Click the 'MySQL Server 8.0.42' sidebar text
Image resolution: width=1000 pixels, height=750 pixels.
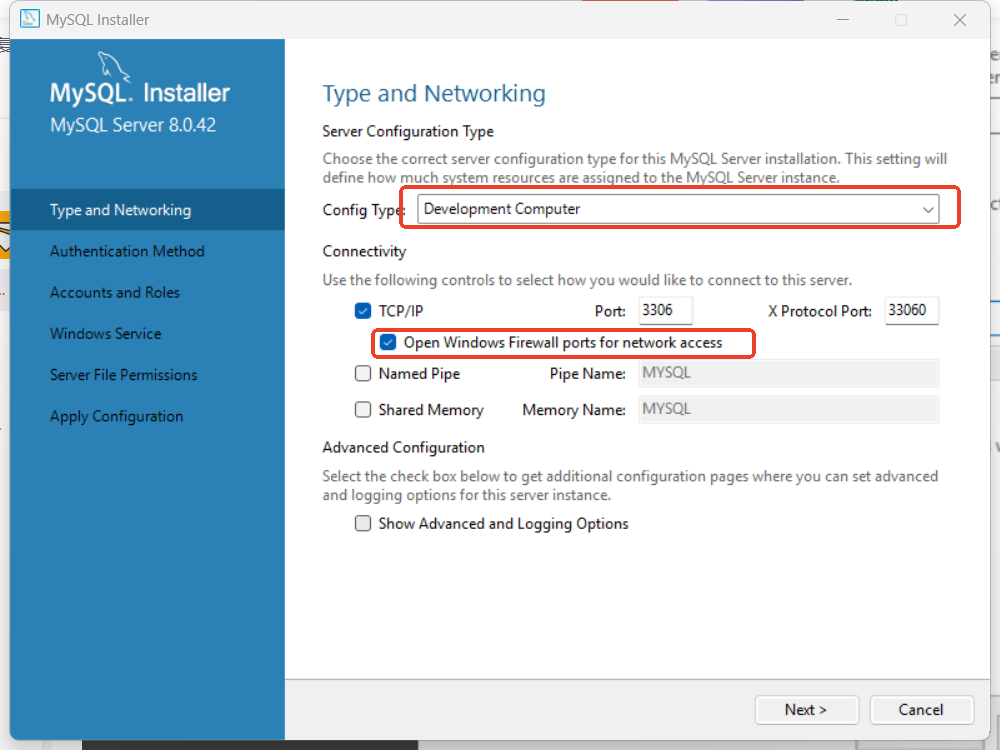point(133,125)
